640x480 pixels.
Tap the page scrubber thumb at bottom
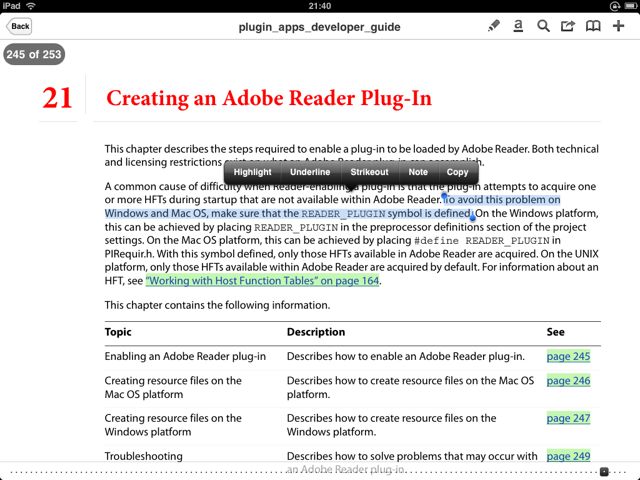coord(604,472)
